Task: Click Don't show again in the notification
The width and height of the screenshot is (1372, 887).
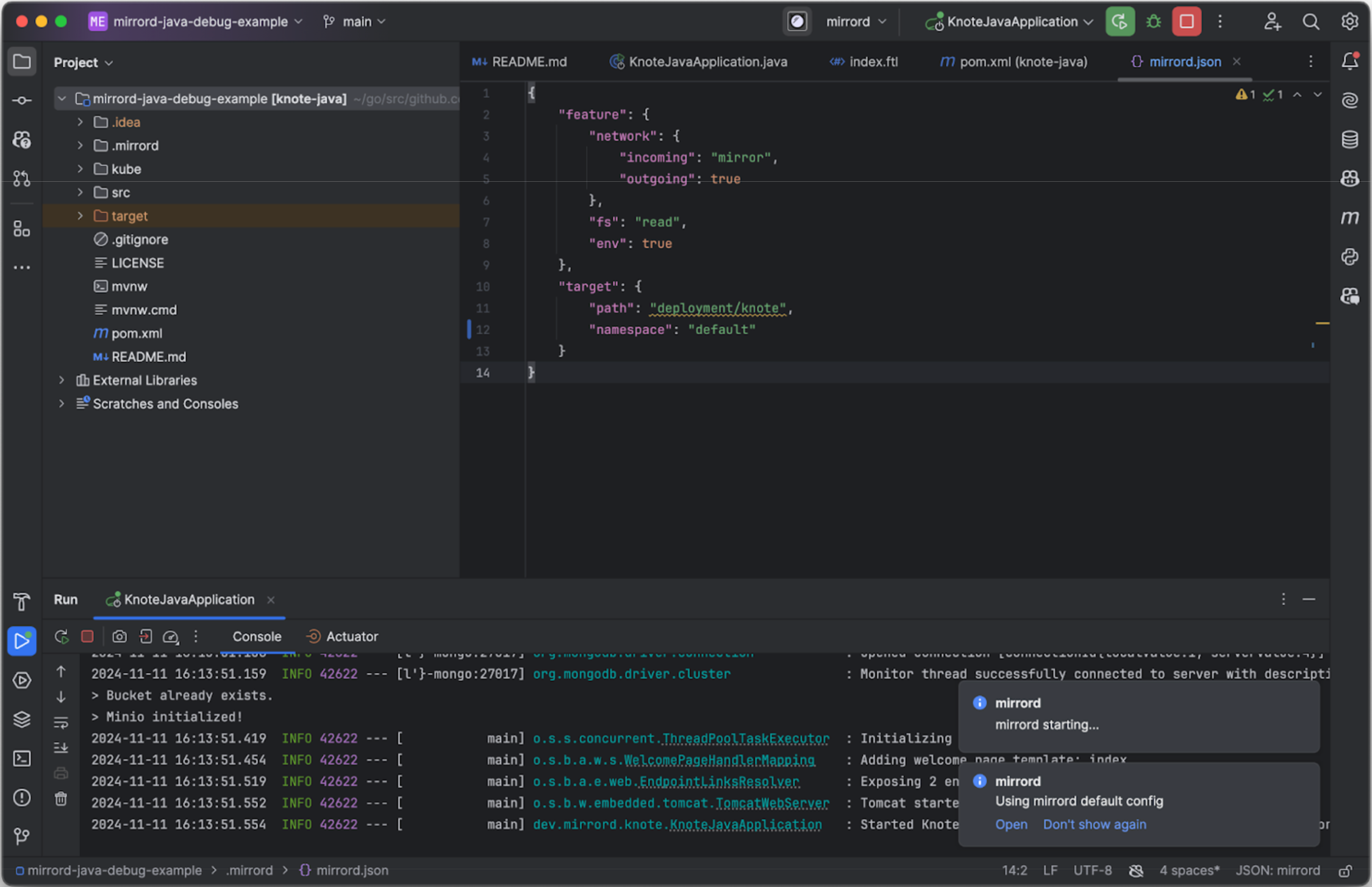Action: tap(1094, 825)
